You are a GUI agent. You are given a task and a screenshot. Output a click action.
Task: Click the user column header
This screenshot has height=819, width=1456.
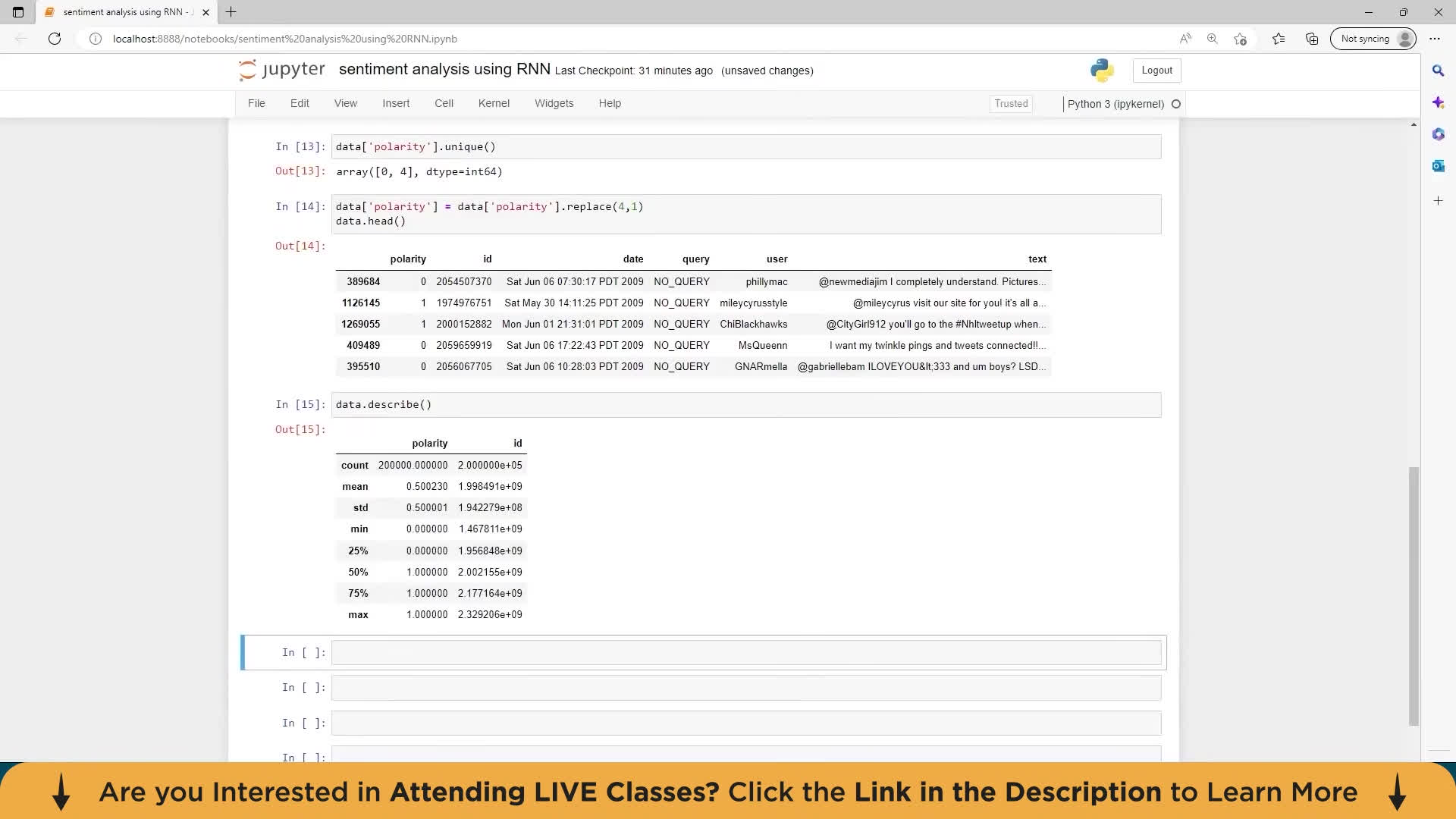(777, 259)
